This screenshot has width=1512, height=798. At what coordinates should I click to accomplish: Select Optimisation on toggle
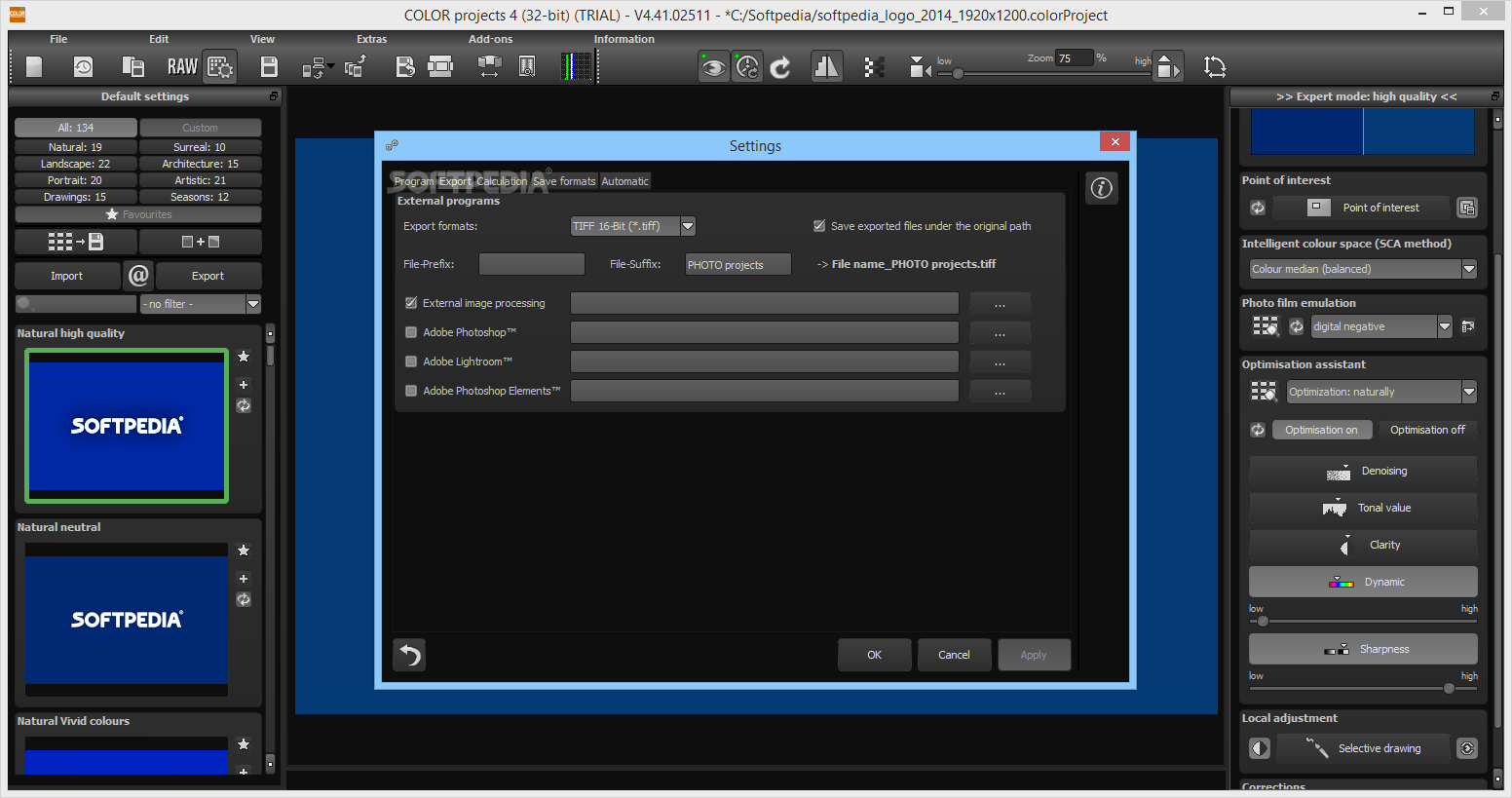[x=1321, y=430]
